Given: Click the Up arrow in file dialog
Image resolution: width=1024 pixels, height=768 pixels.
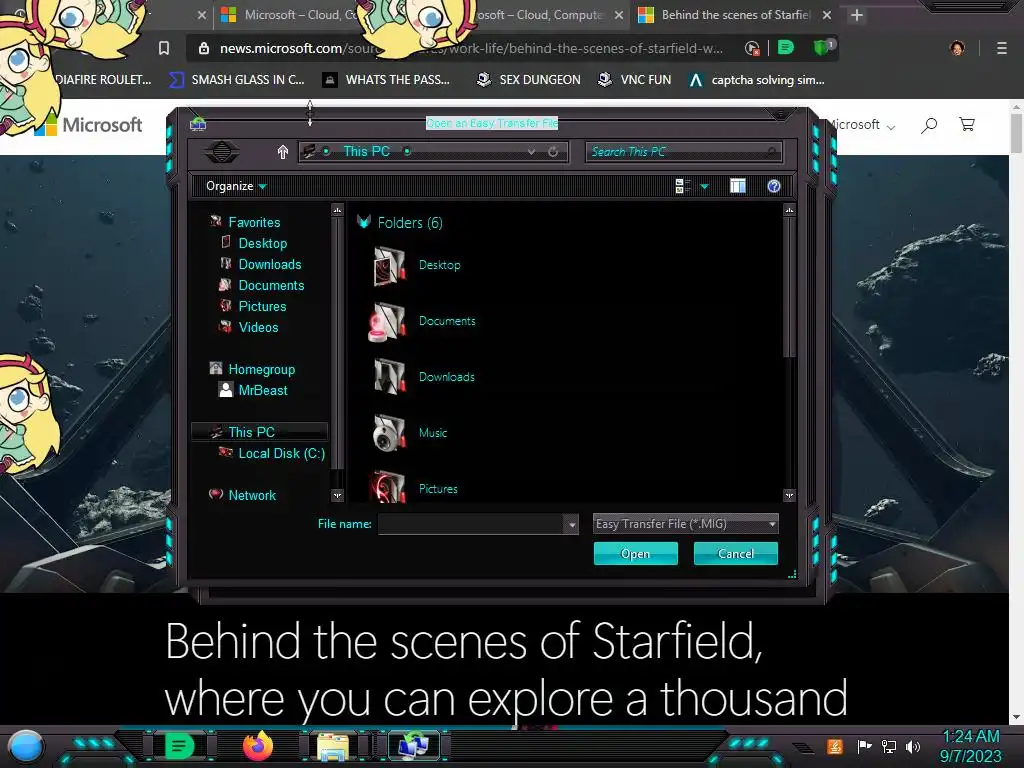Looking at the screenshot, I should coord(283,152).
